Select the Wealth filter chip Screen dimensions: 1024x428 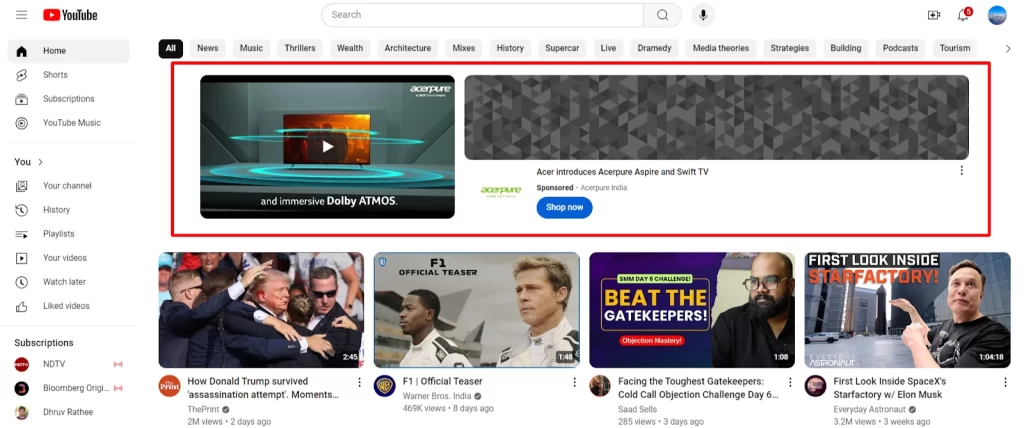point(350,48)
